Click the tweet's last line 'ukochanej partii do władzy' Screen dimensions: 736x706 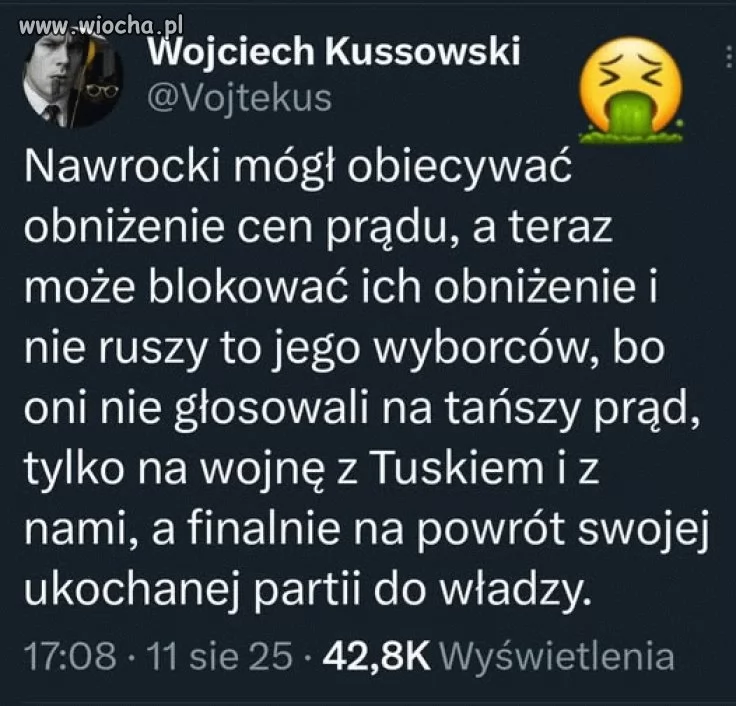point(306,590)
